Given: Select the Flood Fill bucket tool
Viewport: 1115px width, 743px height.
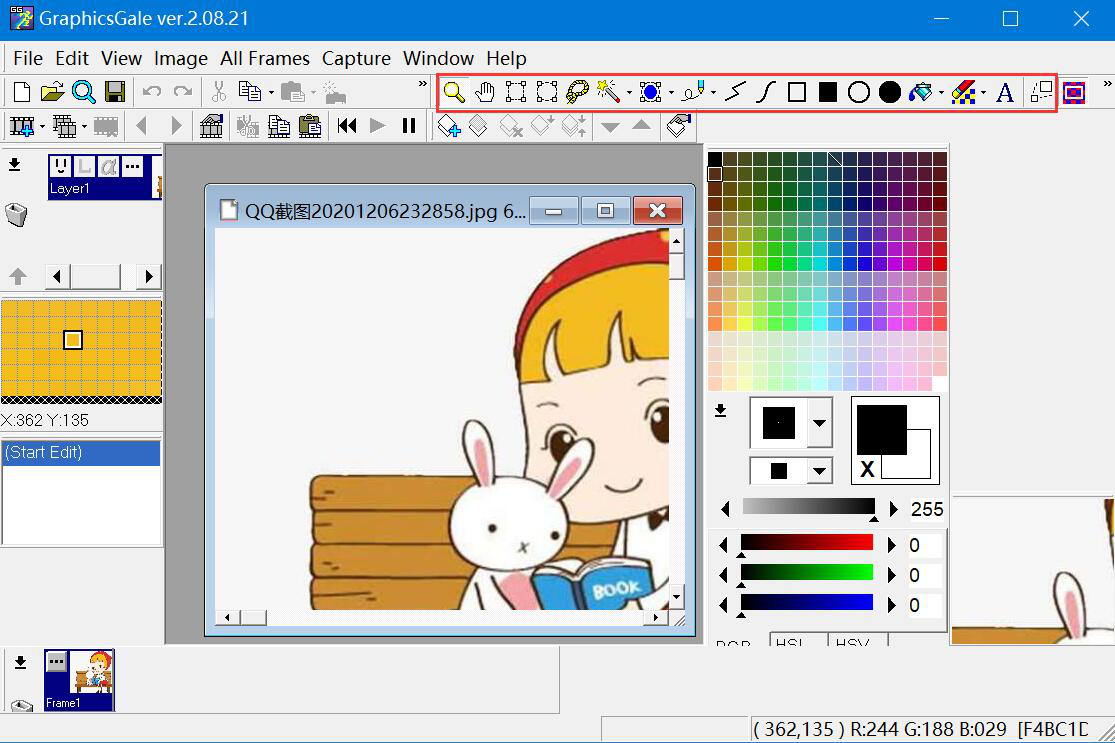Looking at the screenshot, I should (x=920, y=93).
